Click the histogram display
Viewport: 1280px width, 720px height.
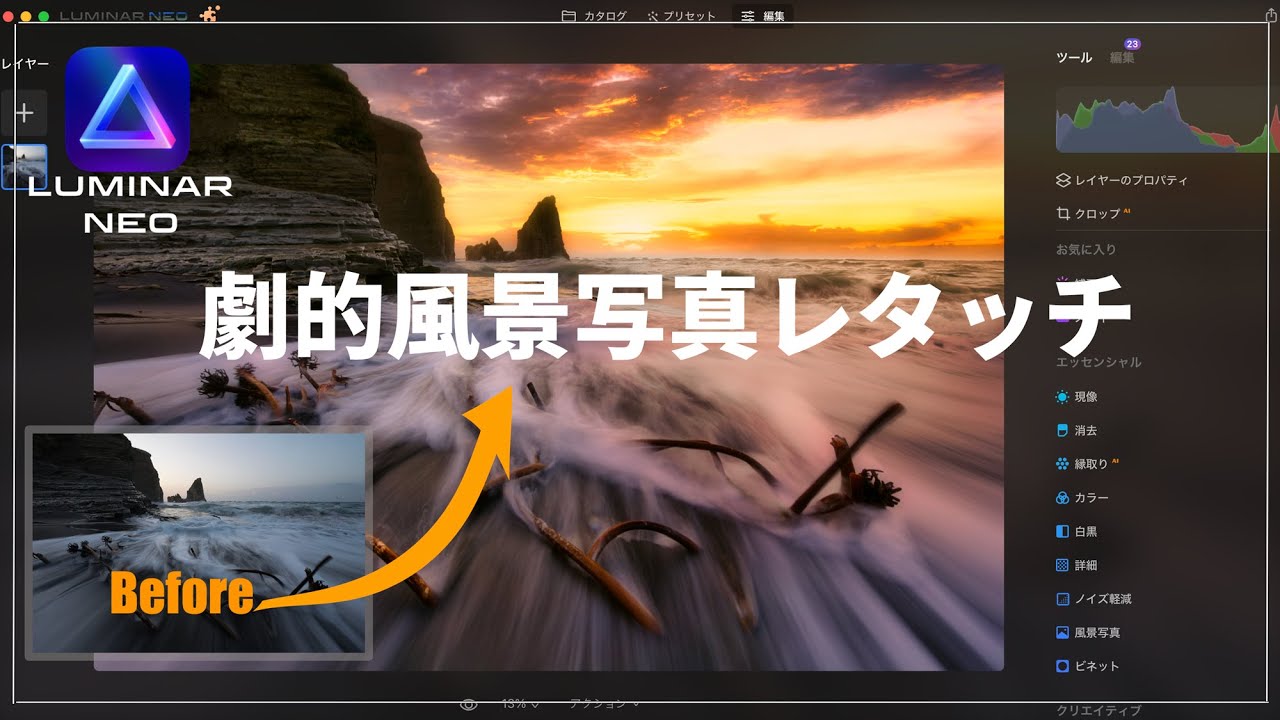(x=1166, y=119)
